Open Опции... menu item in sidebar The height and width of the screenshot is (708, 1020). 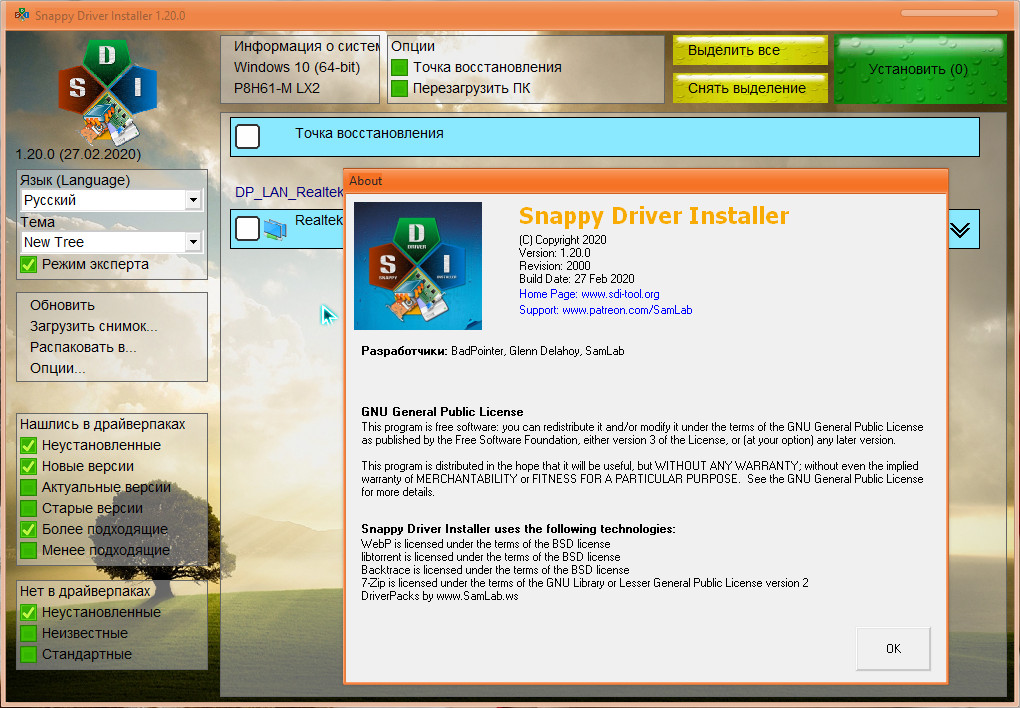coord(57,368)
